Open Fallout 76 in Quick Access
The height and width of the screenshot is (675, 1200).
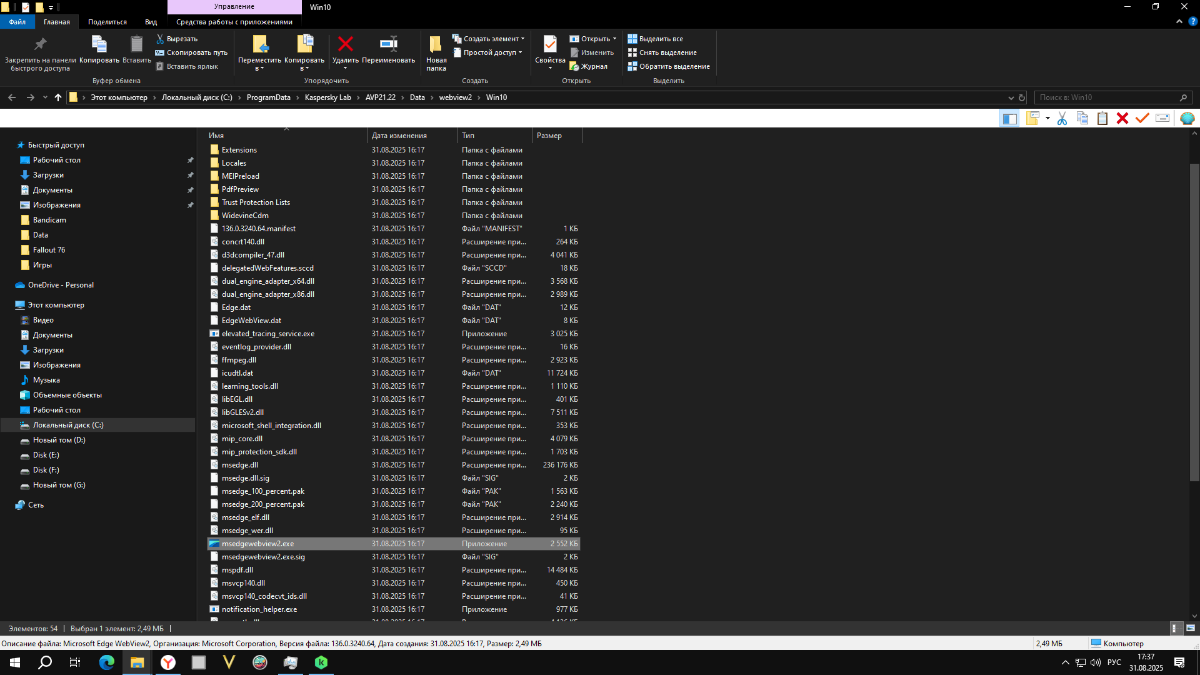point(50,250)
